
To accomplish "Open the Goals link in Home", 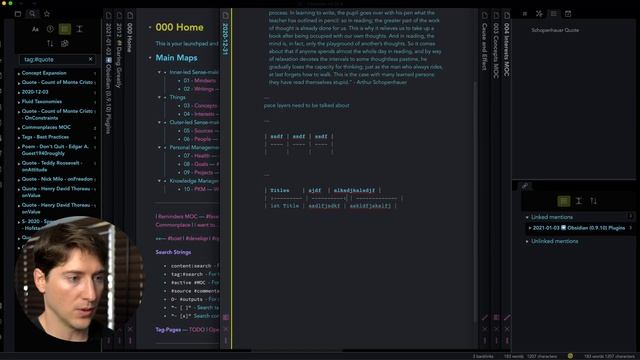I will click(x=201, y=164).
